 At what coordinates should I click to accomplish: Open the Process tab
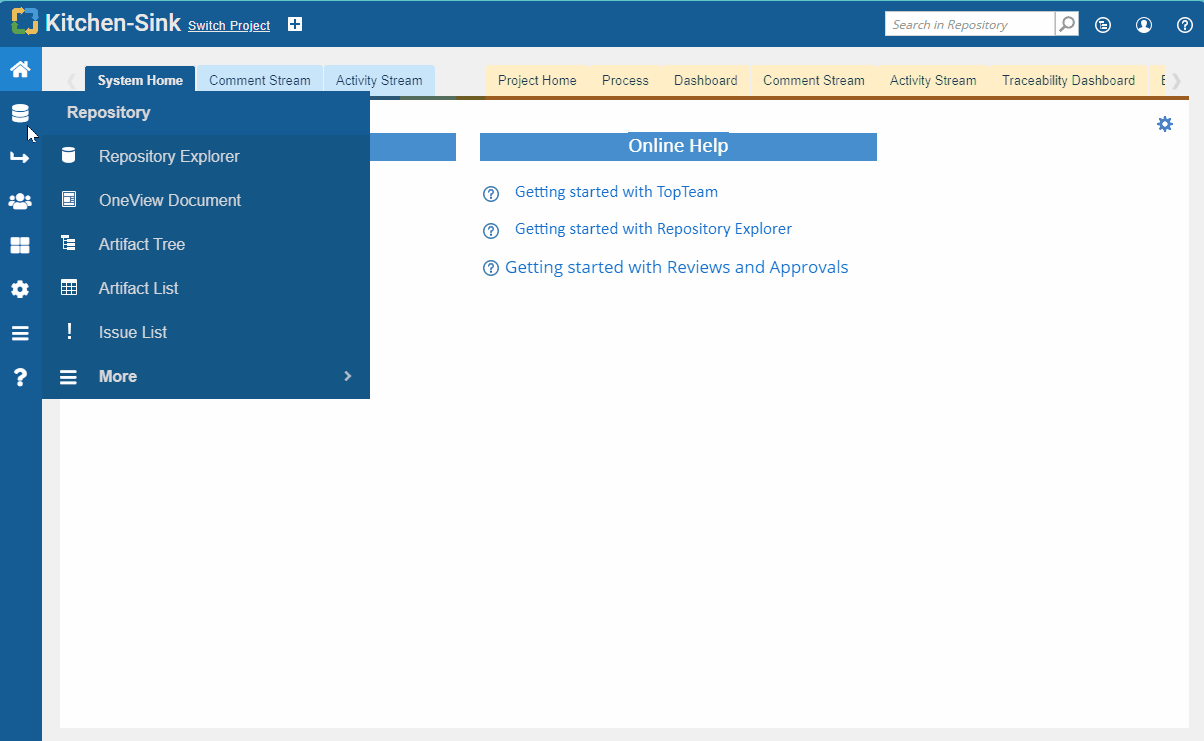point(625,80)
